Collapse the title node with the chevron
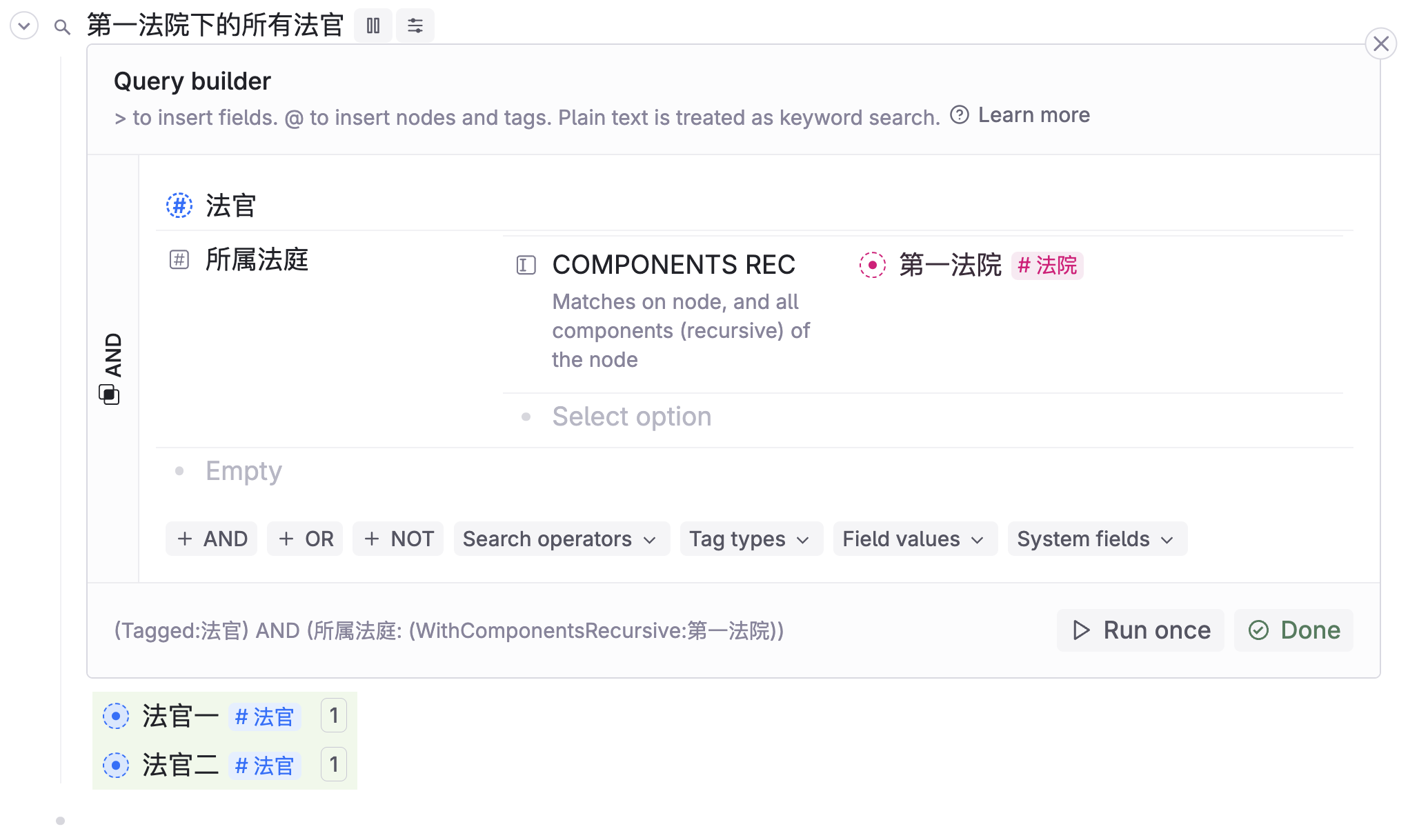Viewport: 1428px width, 840px height. [x=23, y=26]
